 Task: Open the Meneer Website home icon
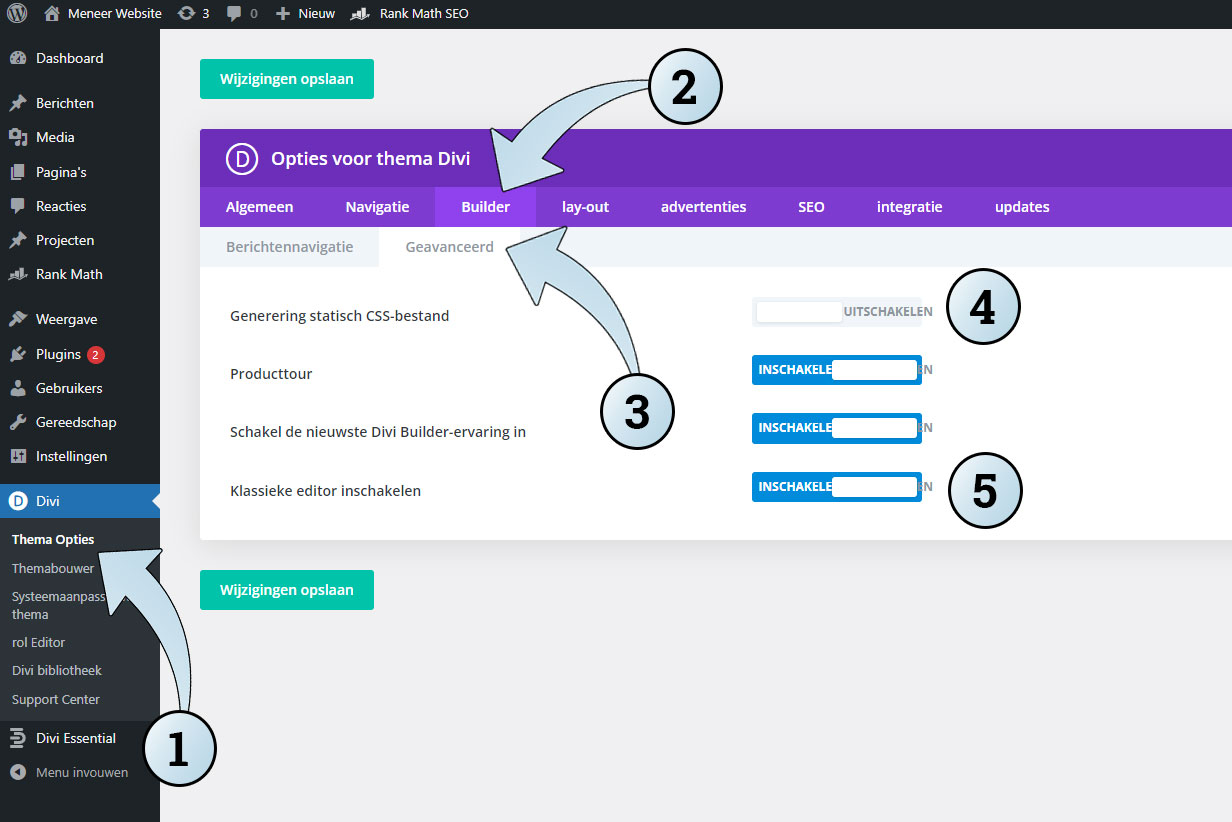pos(53,14)
